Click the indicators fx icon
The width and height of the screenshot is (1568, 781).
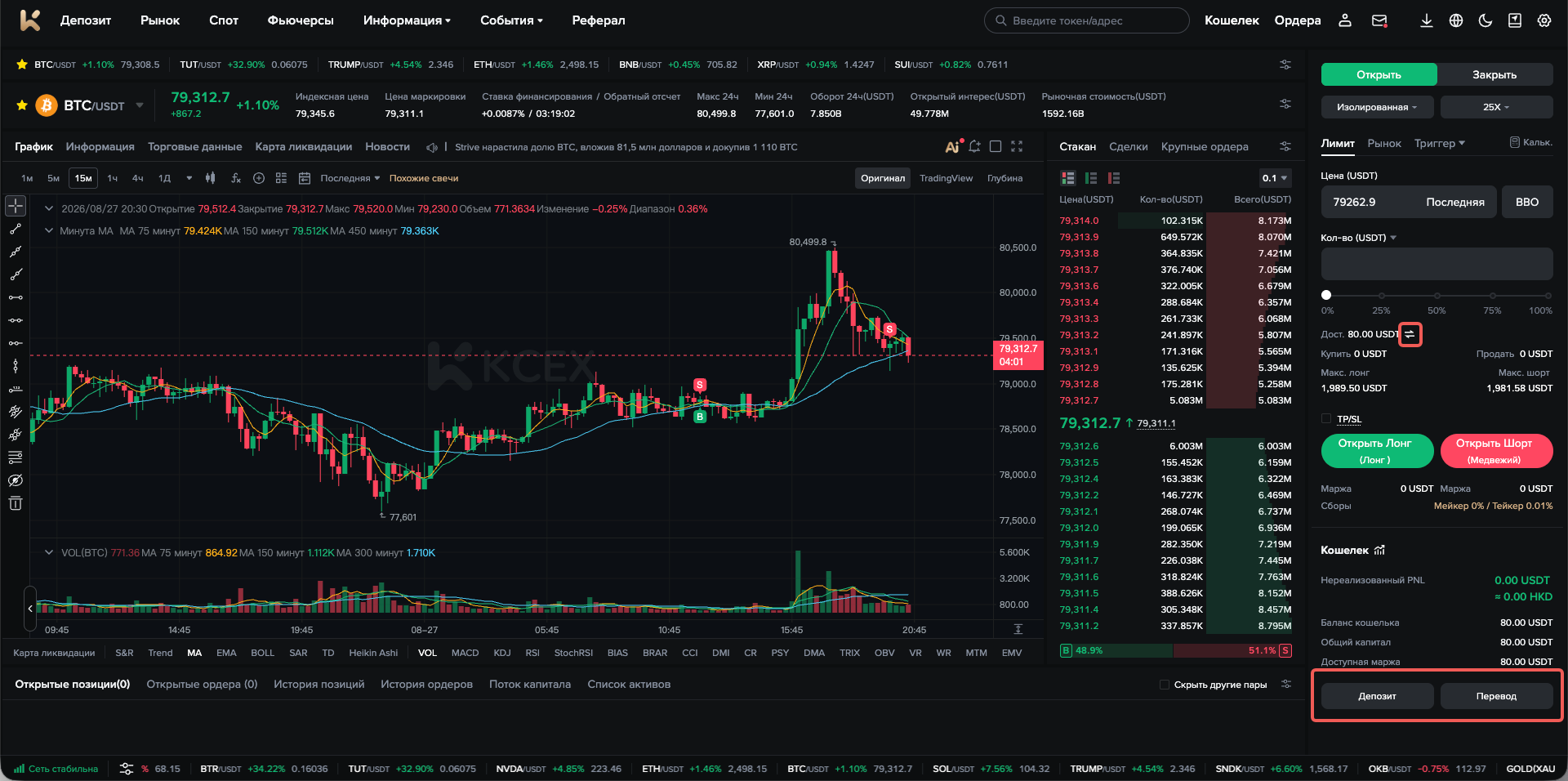click(x=236, y=178)
